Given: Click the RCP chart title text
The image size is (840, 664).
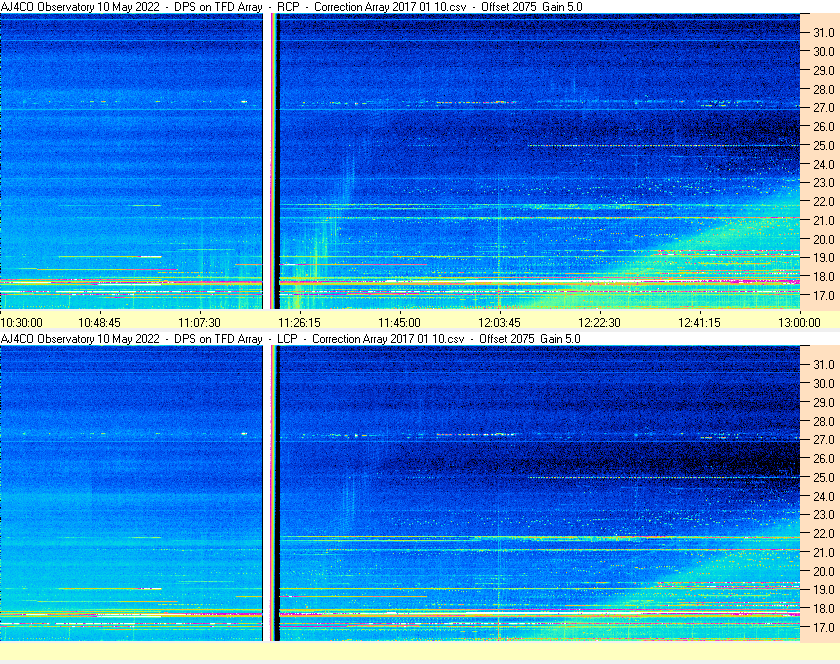Looking at the screenshot, I should click(x=291, y=7).
